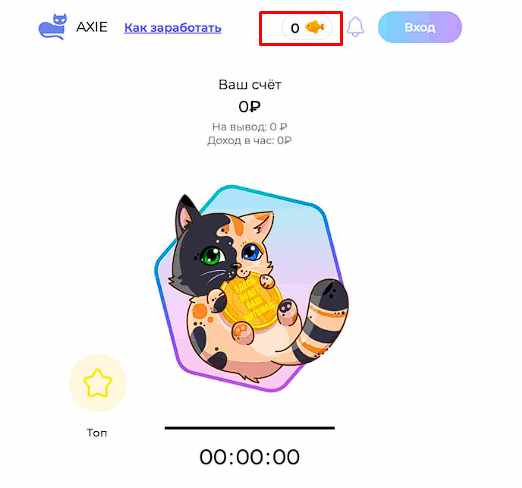Open the Top rating star icon
Viewport: 522px width, 488px height.
tap(98, 383)
